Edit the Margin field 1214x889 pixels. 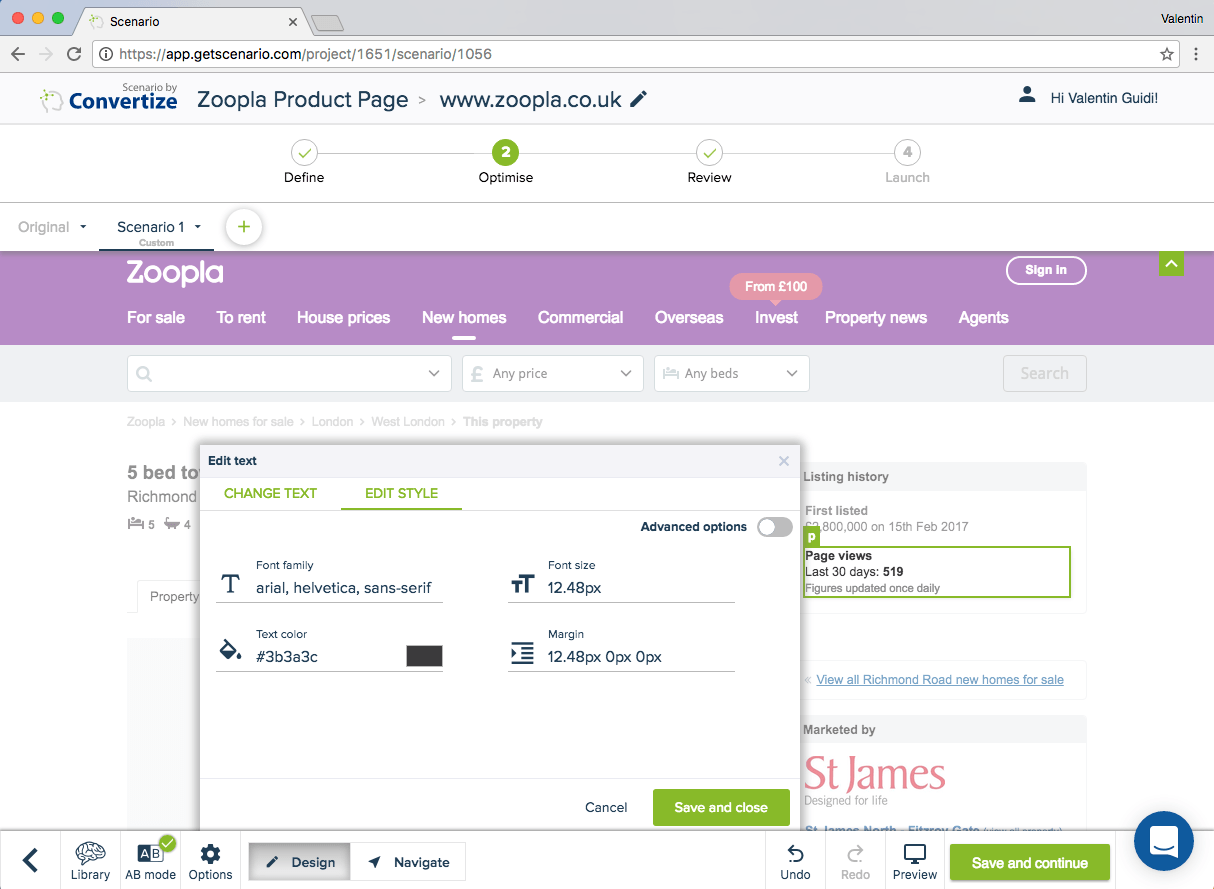[640, 656]
